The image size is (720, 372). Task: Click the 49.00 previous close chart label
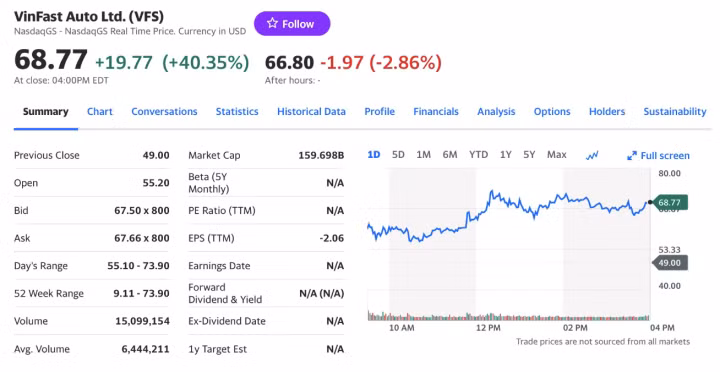(x=669, y=263)
